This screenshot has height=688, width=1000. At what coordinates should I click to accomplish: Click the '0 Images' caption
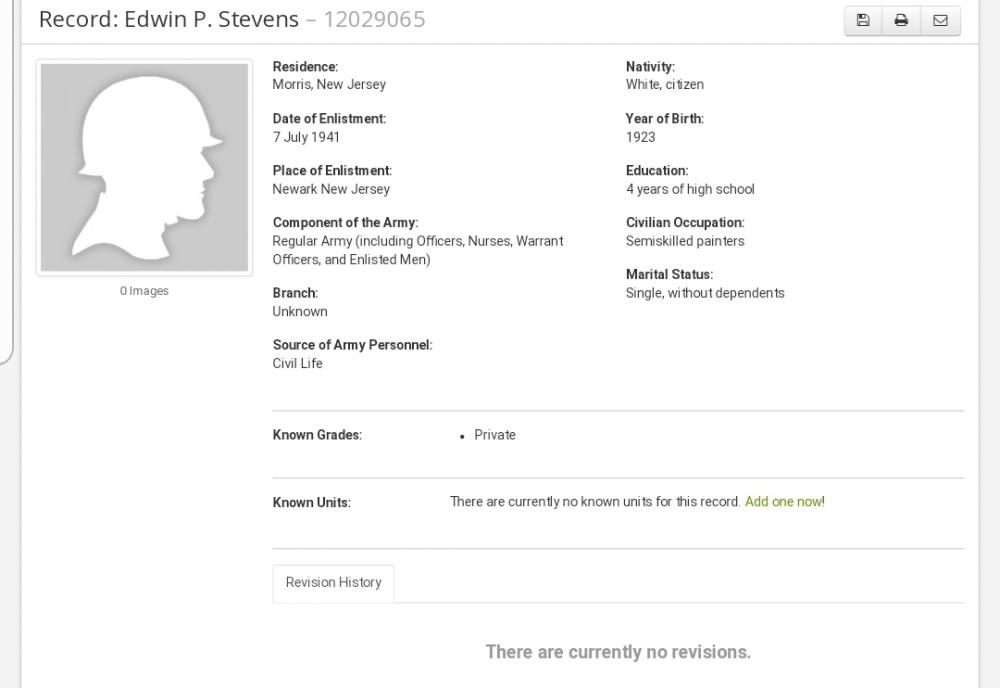[x=144, y=291]
